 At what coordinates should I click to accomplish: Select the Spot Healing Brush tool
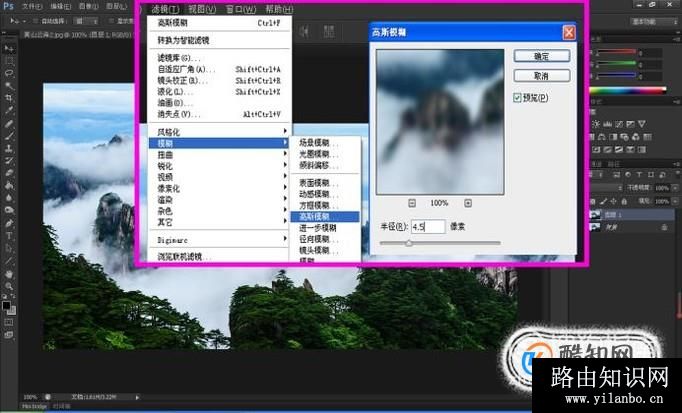(9, 123)
